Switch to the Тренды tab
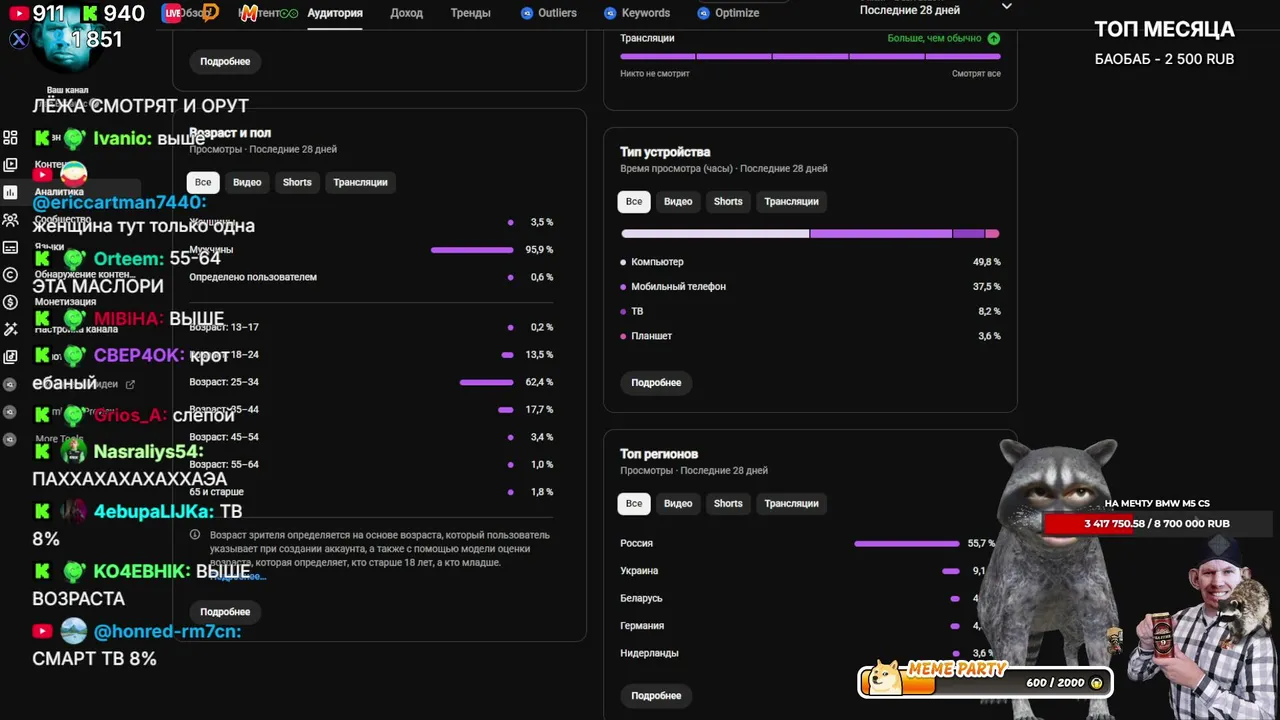The width and height of the screenshot is (1280, 720). click(x=470, y=13)
